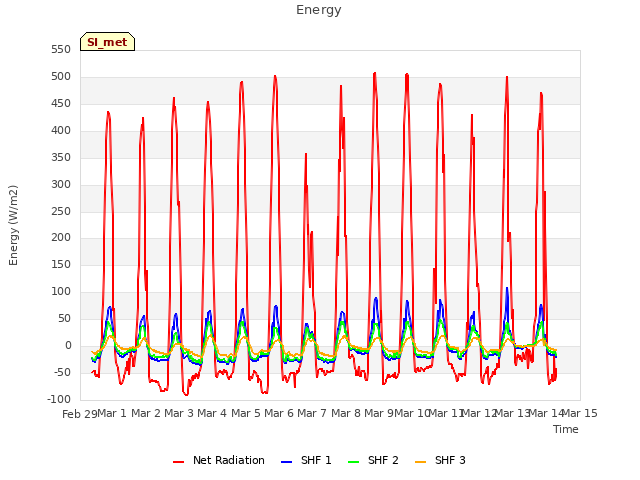The height and width of the screenshot is (480, 640).
Task: Click the Mar 2 x-axis tick label
Action: click(146, 413)
